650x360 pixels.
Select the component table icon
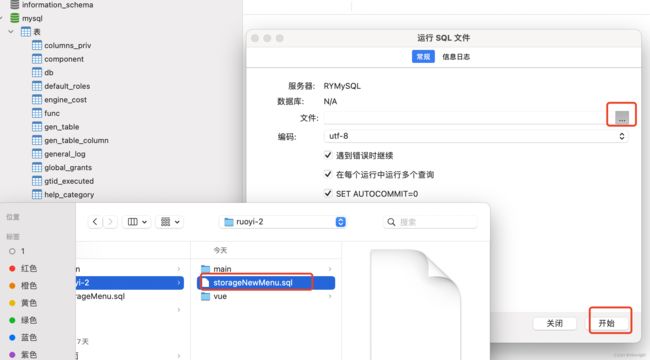(x=37, y=58)
